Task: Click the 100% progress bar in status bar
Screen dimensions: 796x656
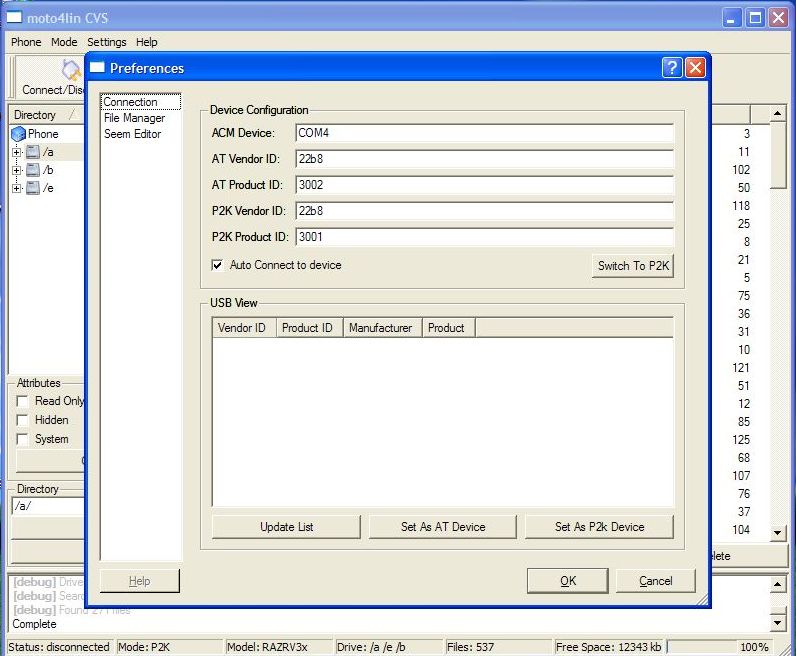Action: coord(720,647)
